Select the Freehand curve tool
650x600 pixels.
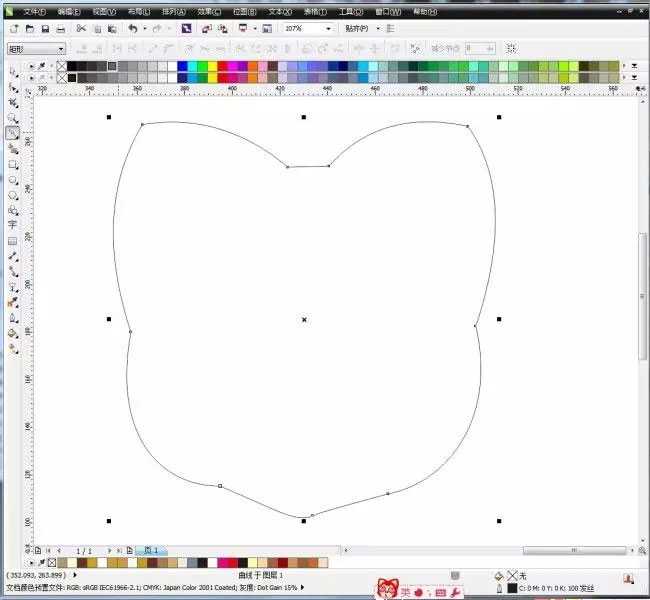tap(13, 133)
